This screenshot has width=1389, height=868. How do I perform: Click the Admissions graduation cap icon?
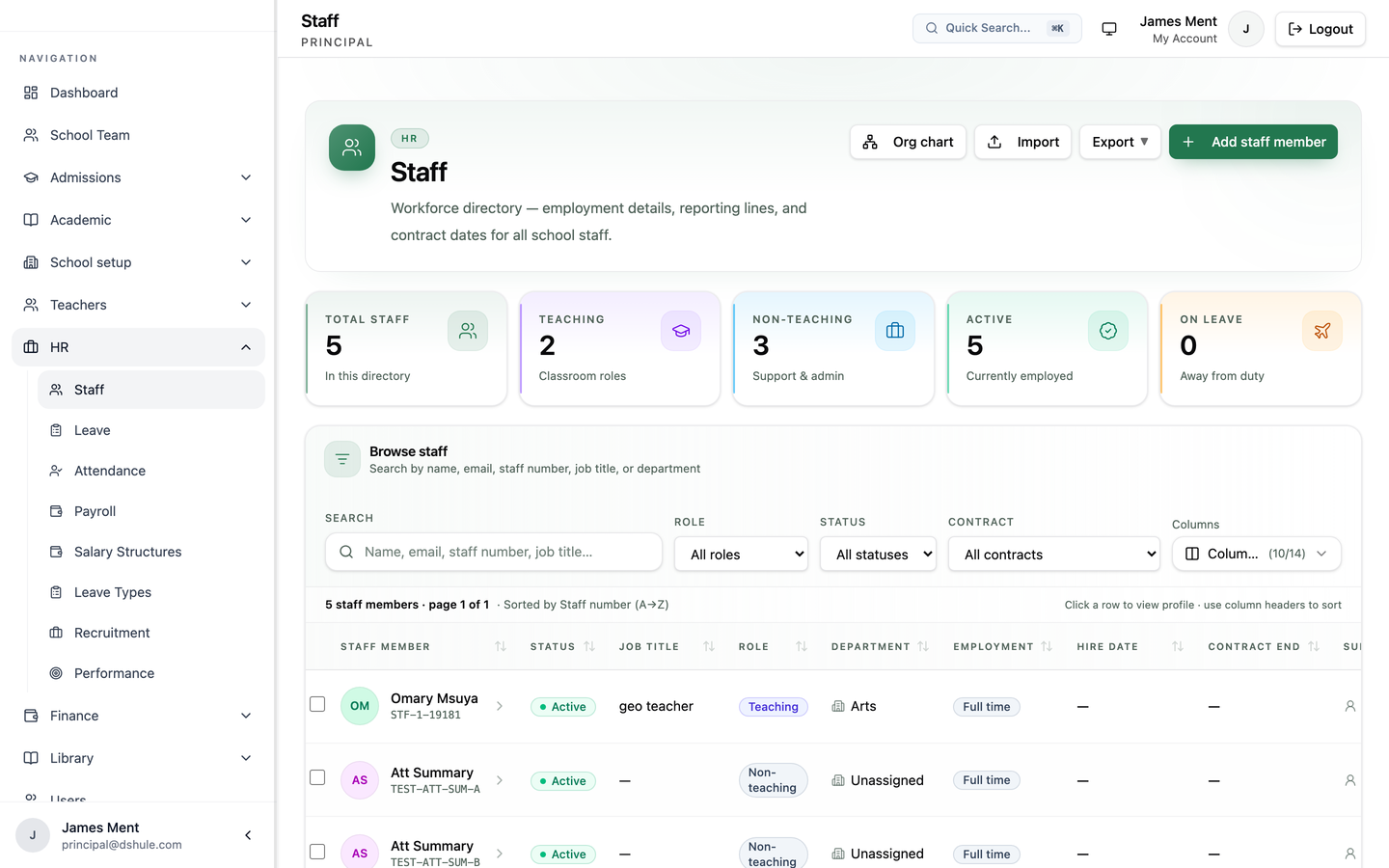pyautogui.click(x=31, y=177)
